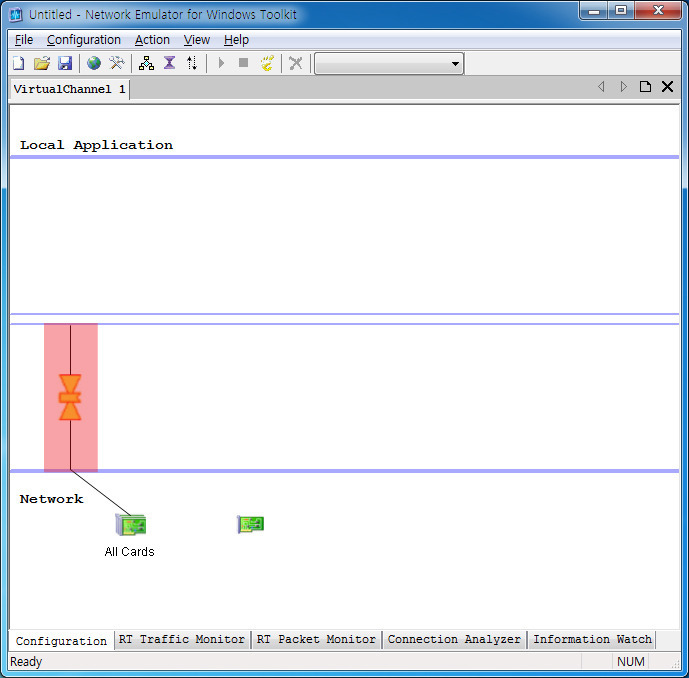Switch to RT Packet Monitor tab
The height and width of the screenshot is (678, 689).
click(316, 639)
